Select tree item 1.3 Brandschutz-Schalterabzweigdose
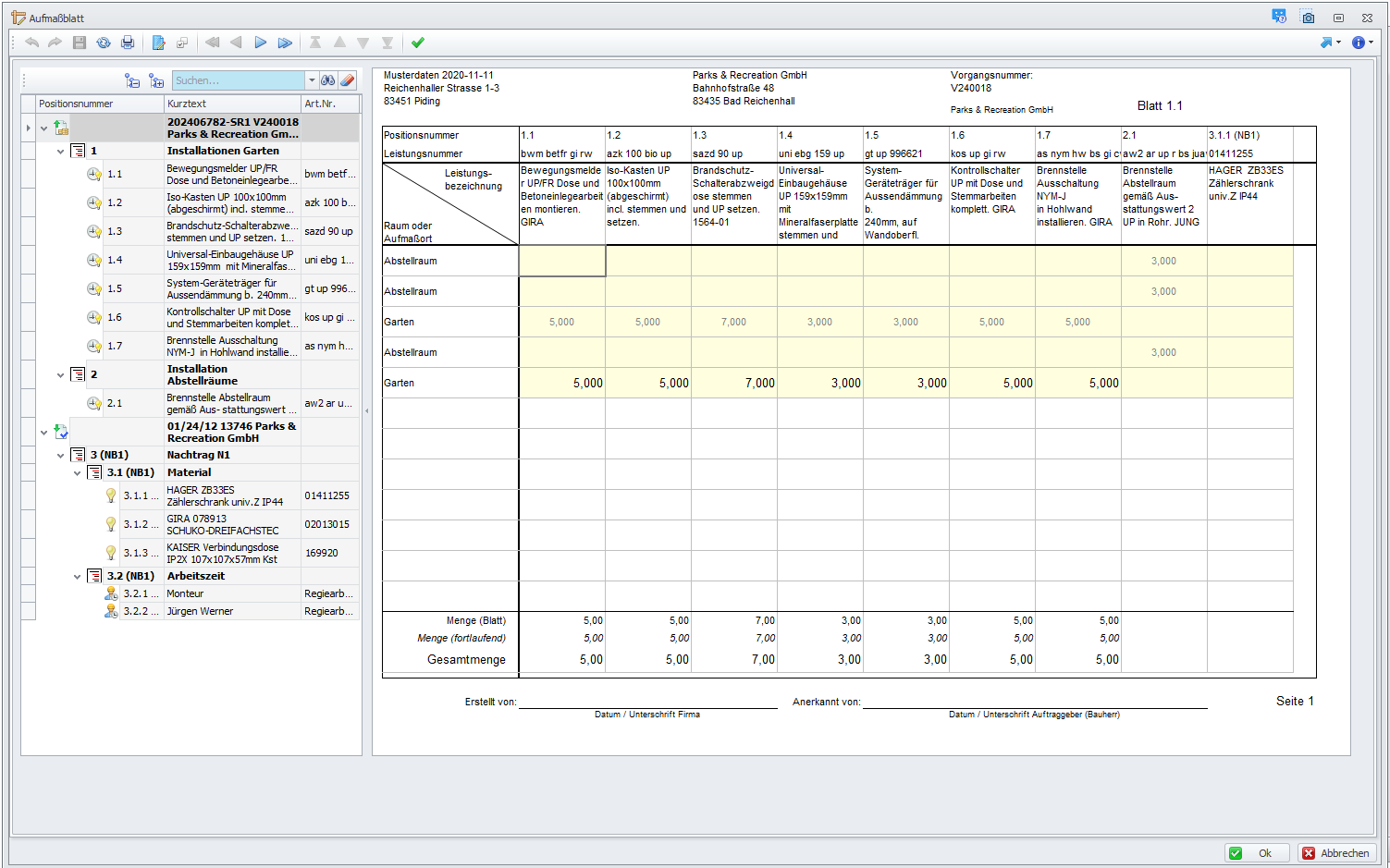This screenshot has width=1390, height=868. click(x=231, y=231)
